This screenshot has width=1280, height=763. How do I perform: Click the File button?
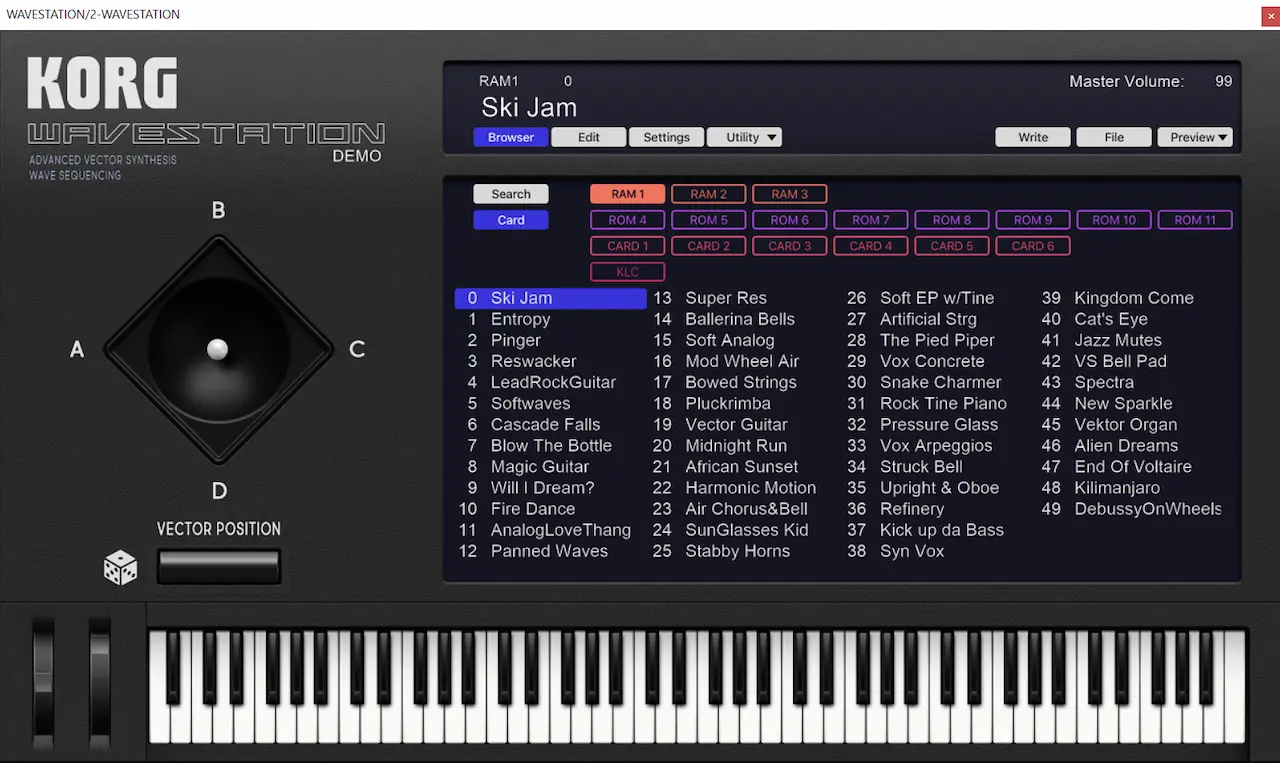click(1114, 137)
